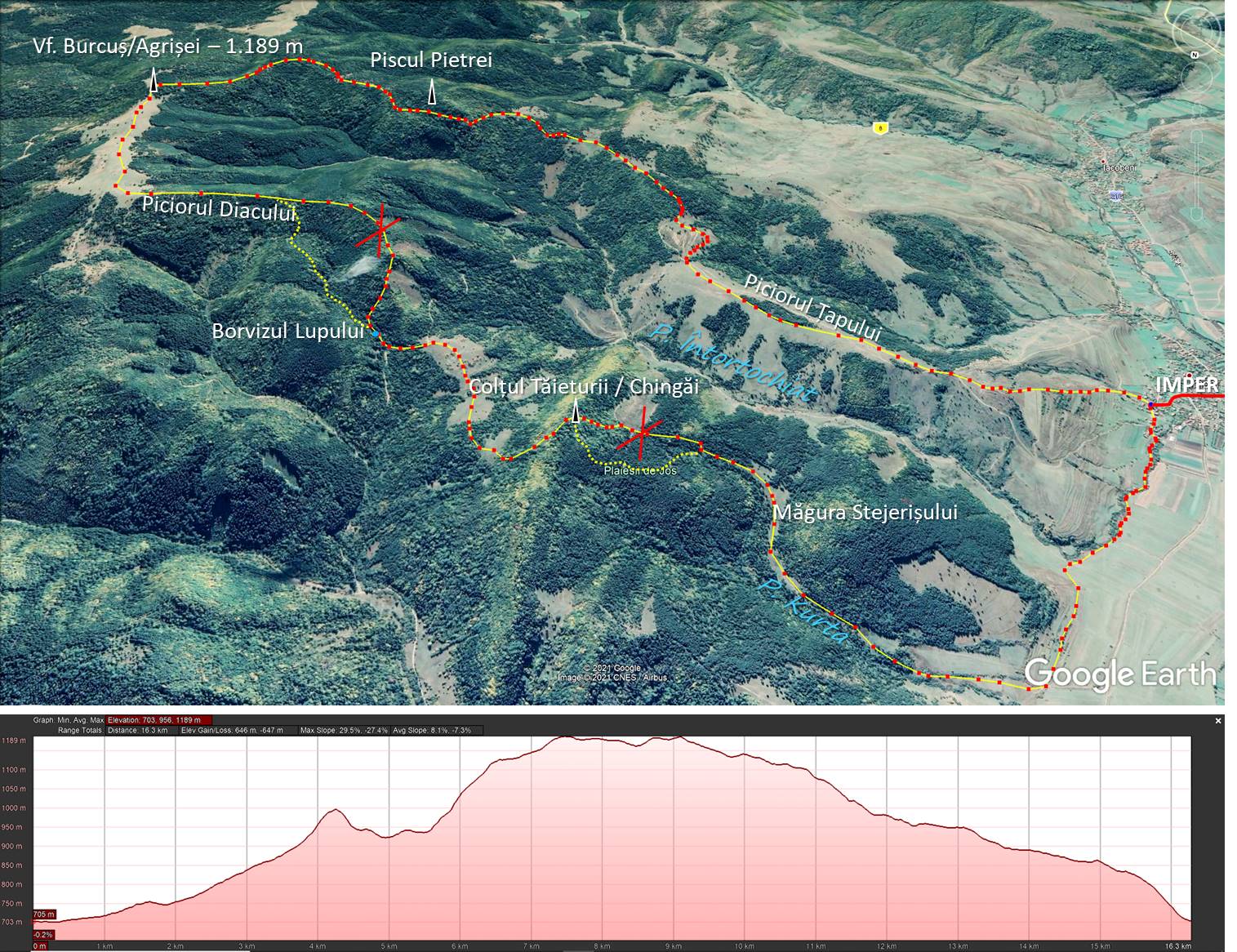Click the IMPER start point marker

pyautogui.click(x=1150, y=405)
